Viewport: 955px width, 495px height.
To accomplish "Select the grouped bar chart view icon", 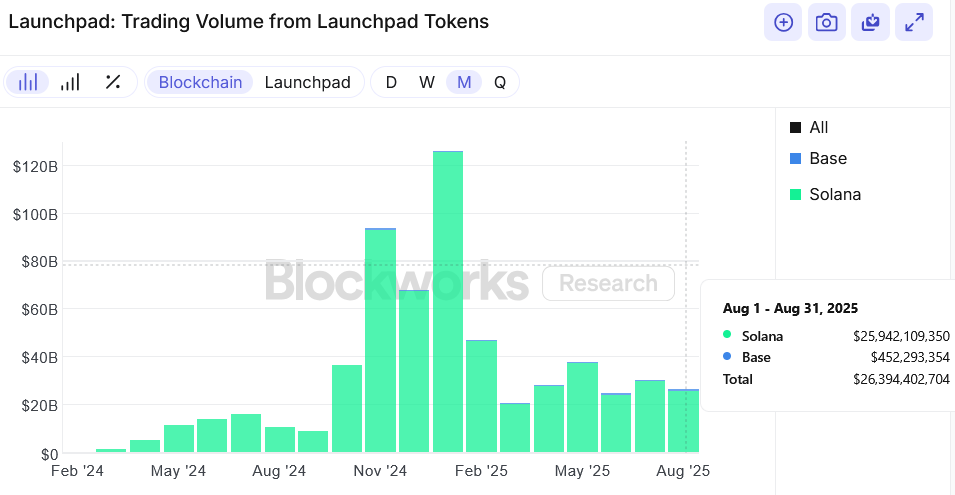I will point(27,82).
